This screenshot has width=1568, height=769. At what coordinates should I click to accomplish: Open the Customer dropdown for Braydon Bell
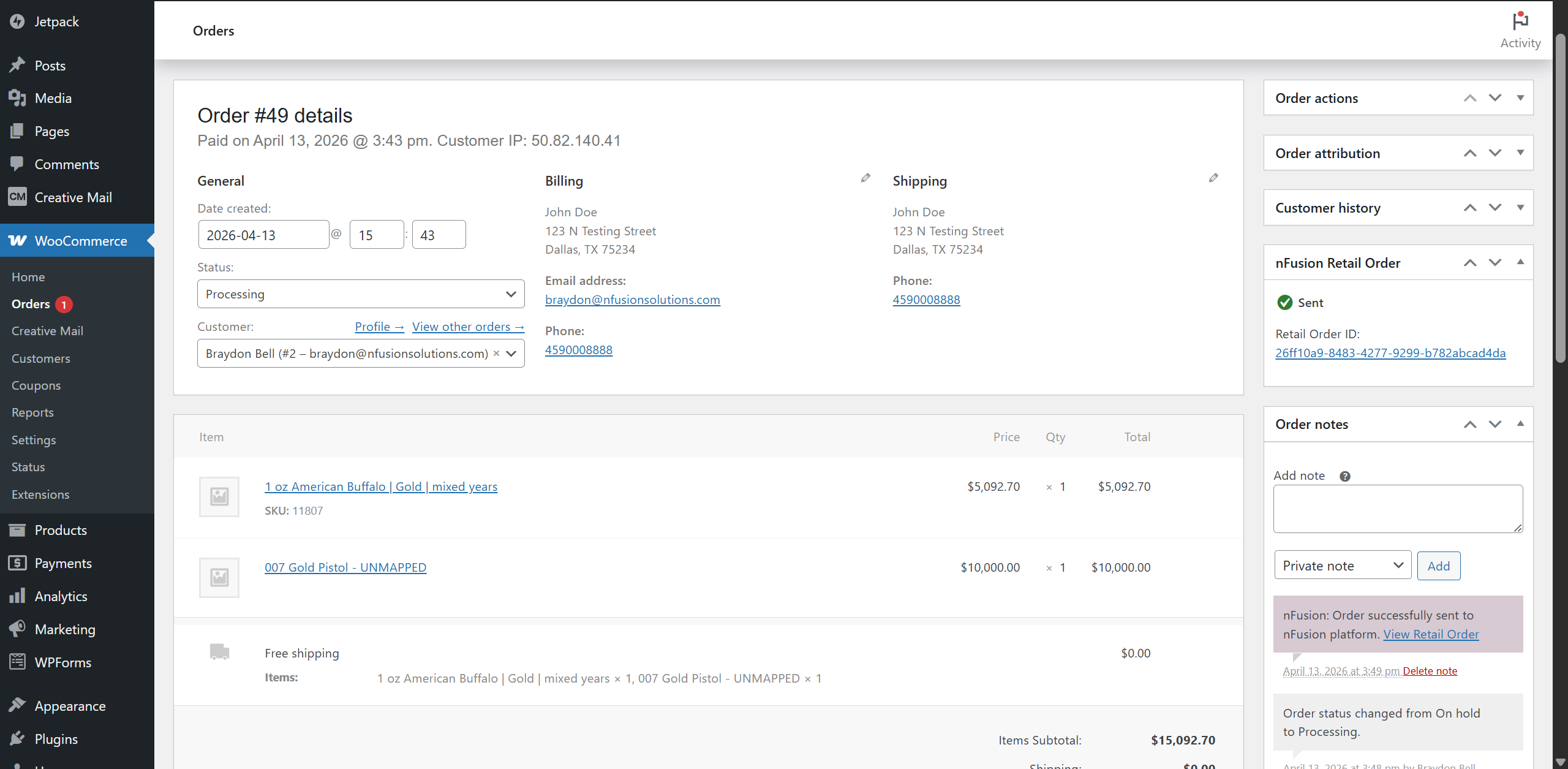click(361, 354)
